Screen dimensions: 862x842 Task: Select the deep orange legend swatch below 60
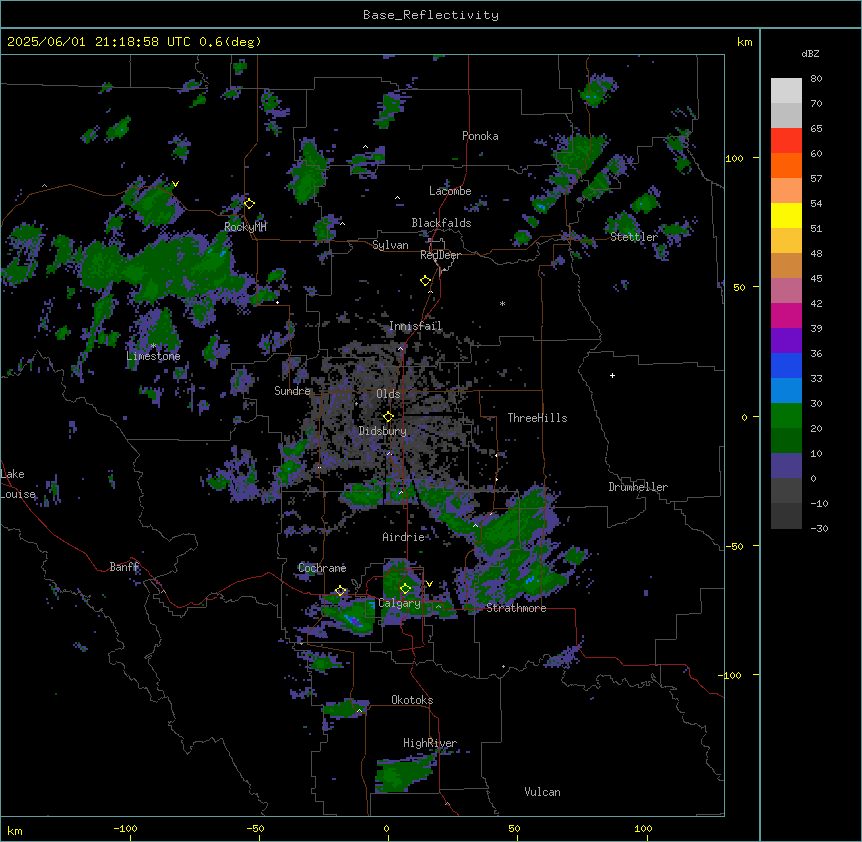click(x=786, y=165)
